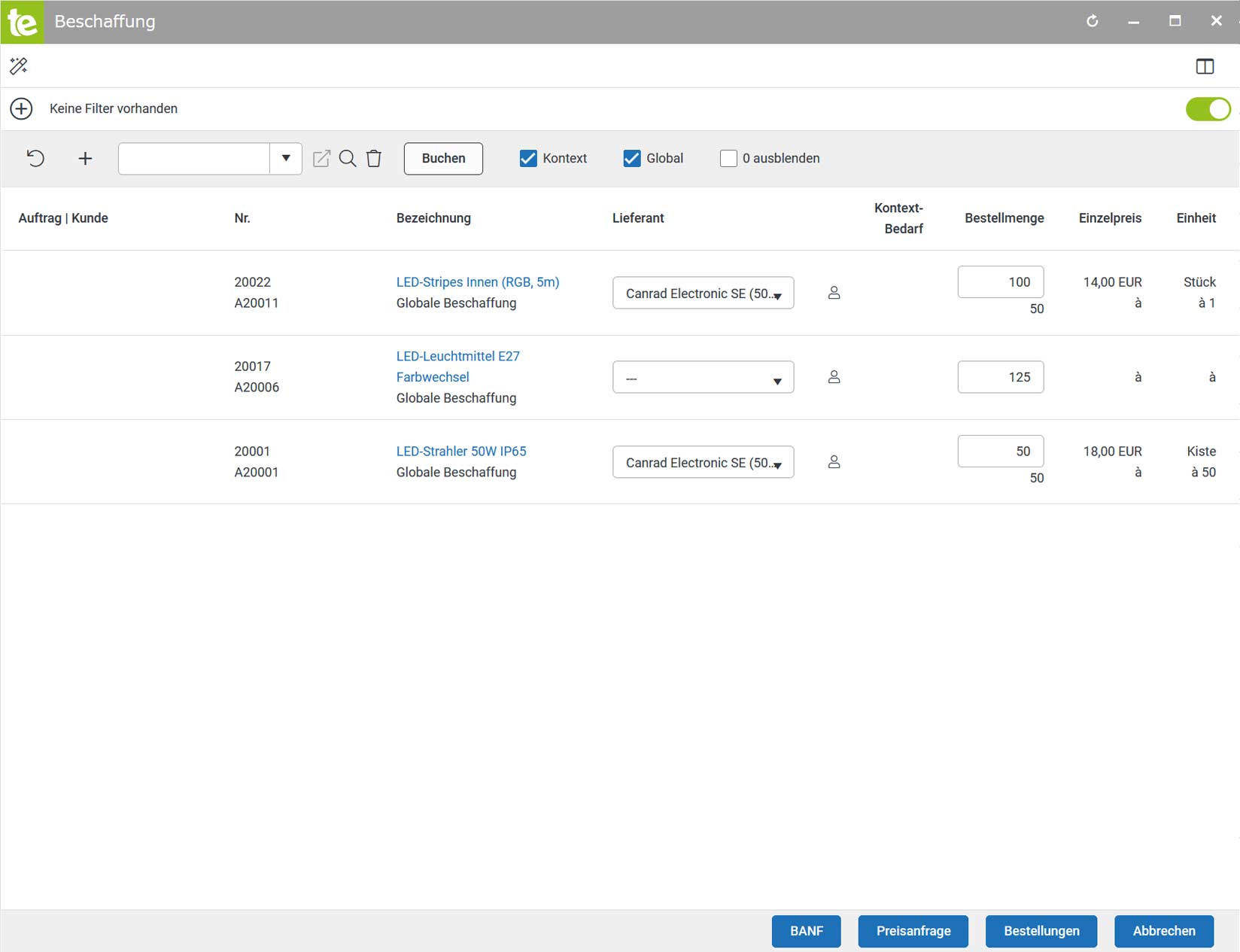
Task: Open Lieferant dropdown for LED-Stripes Innen
Action: pos(703,293)
